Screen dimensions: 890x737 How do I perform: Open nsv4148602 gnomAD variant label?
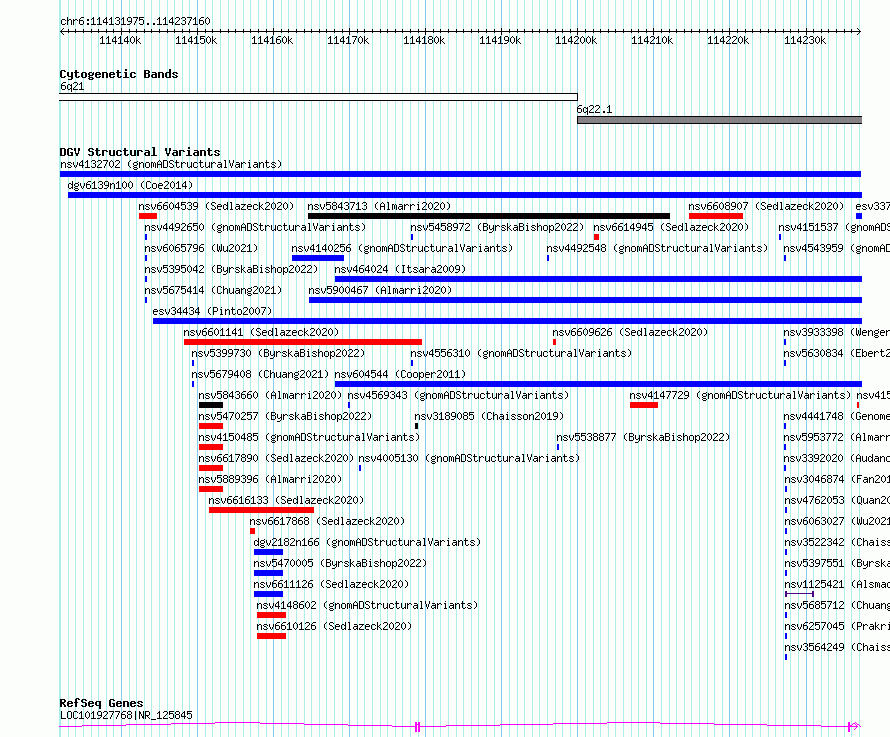367,605
